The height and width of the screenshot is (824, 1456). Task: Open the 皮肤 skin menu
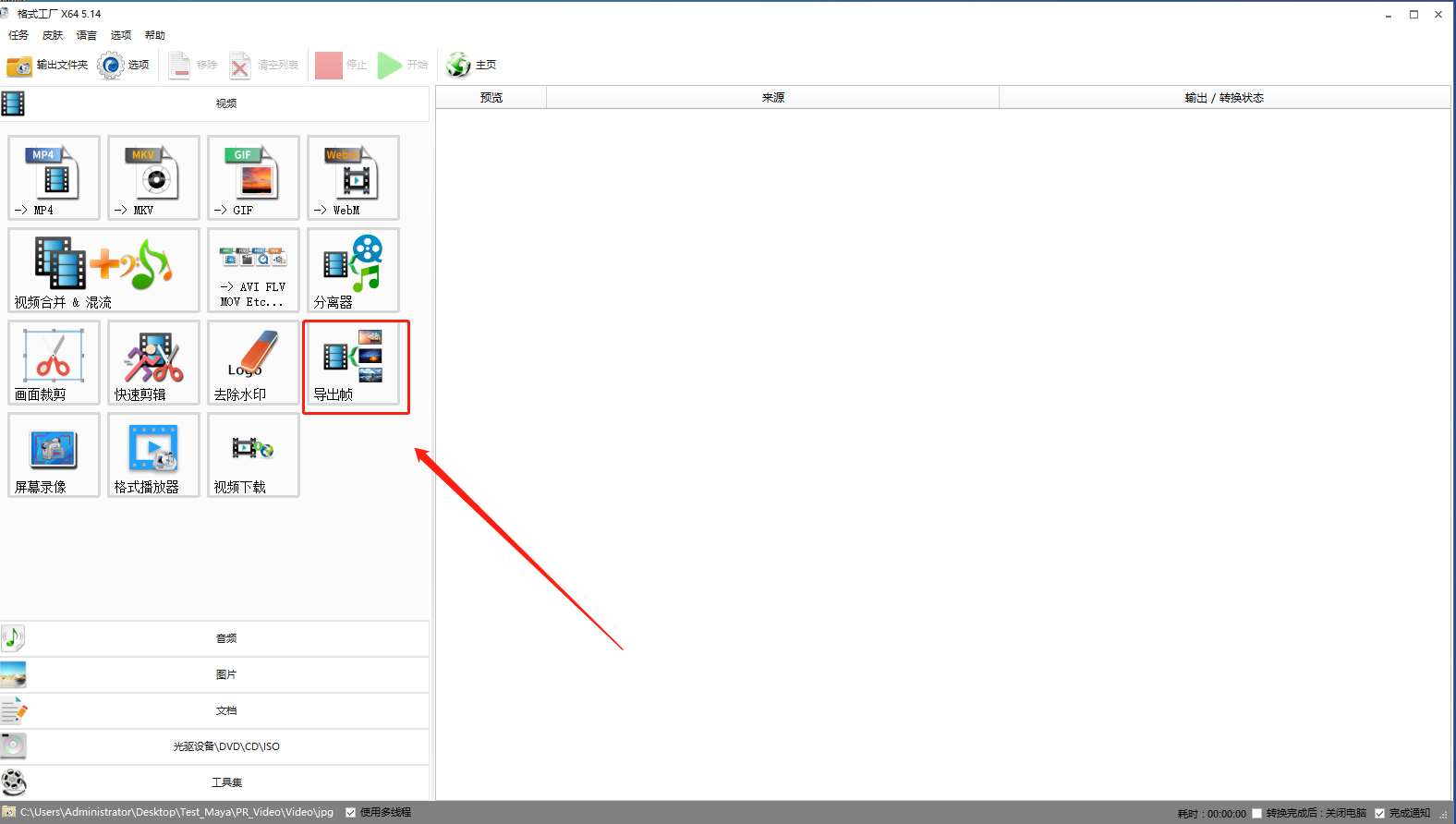[x=53, y=35]
